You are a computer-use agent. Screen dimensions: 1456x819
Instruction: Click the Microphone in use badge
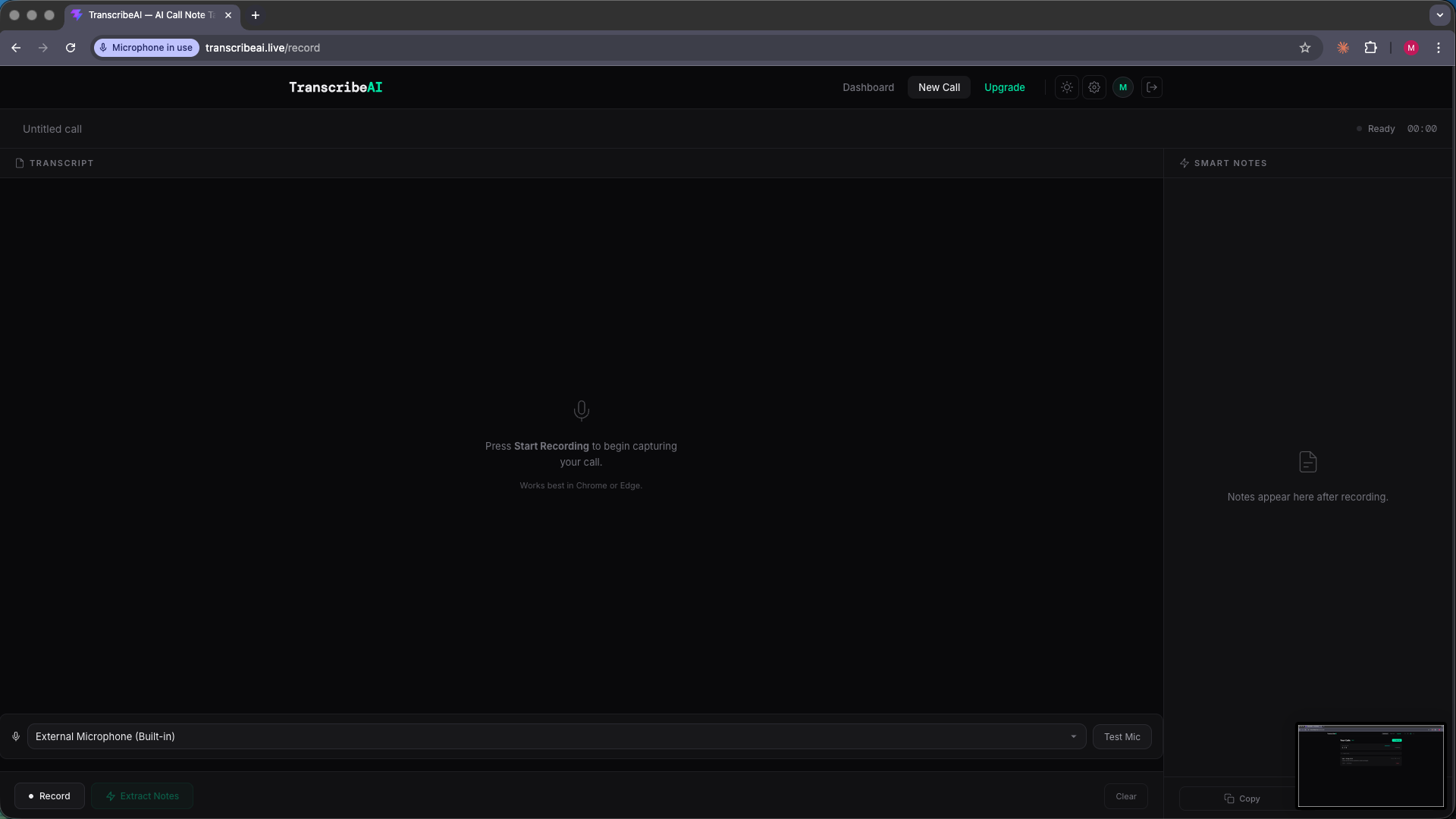click(146, 47)
